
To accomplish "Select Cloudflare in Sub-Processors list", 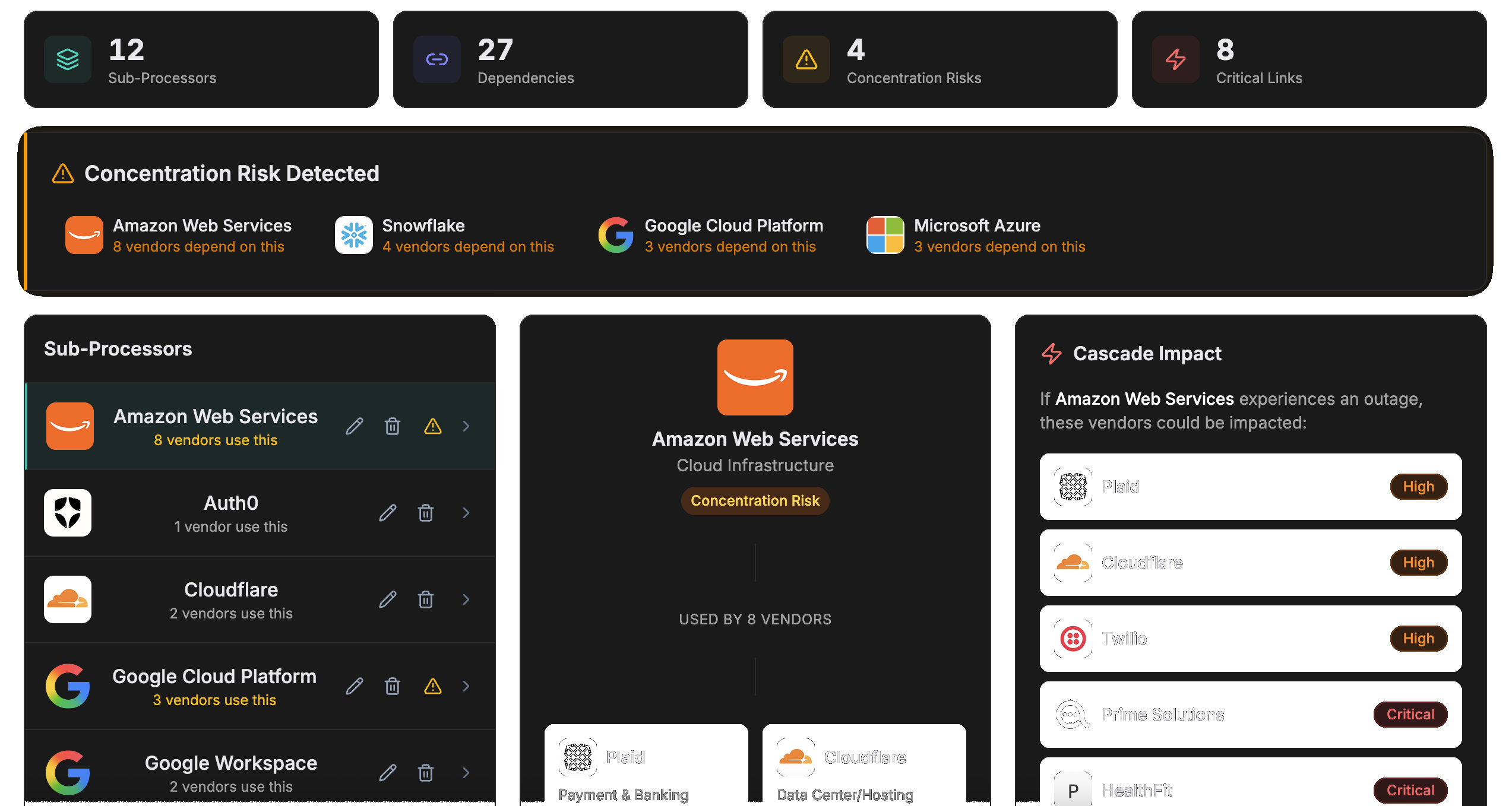I will click(260, 599).
